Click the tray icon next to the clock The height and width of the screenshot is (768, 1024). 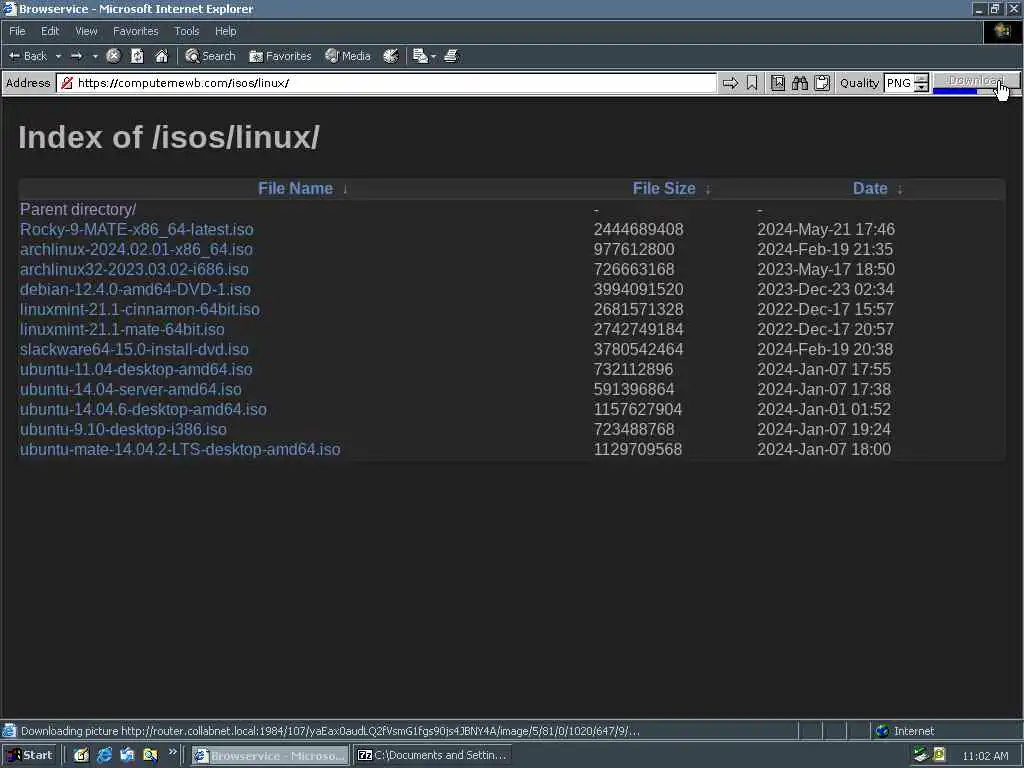939,755
